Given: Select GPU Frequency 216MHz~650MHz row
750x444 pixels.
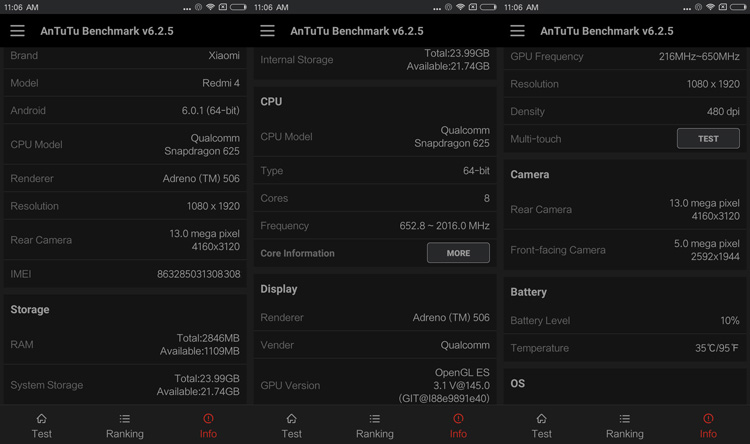Looking at the screenshot, I should pyautogui.click(x=625, y=57).
